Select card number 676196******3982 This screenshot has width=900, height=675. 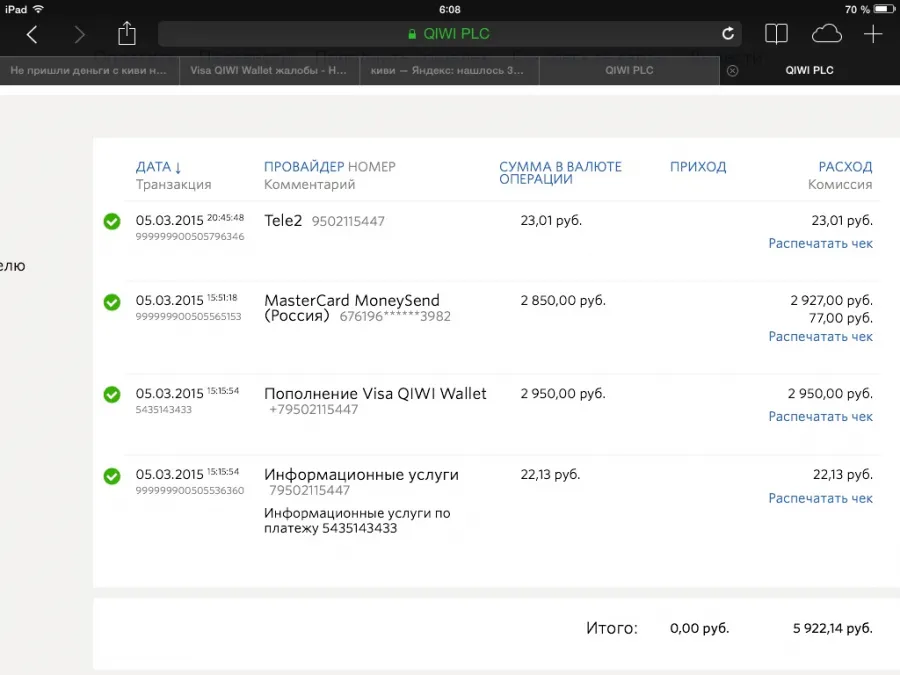click(x=395, y=316)
